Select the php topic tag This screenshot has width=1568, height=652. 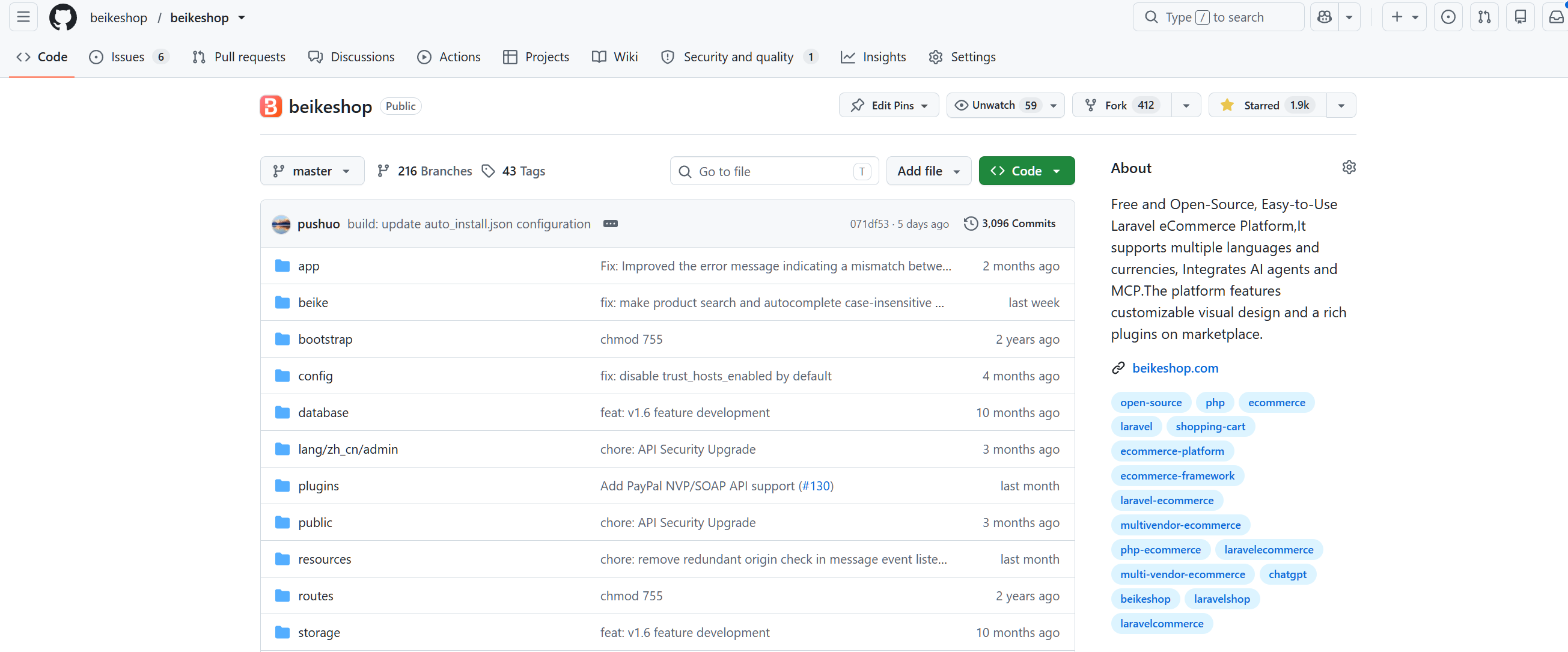[x=1215, y=403]
